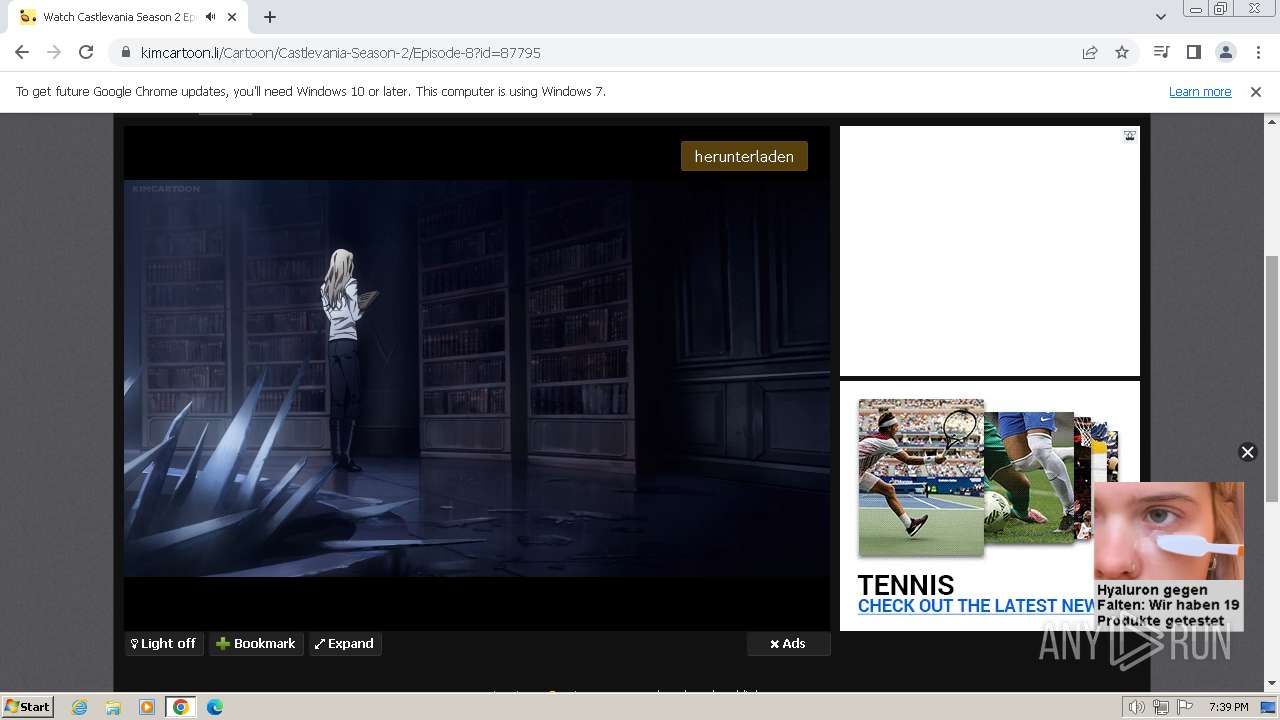
Task: Hide ads with the Ads button
Action: point(788,644)
